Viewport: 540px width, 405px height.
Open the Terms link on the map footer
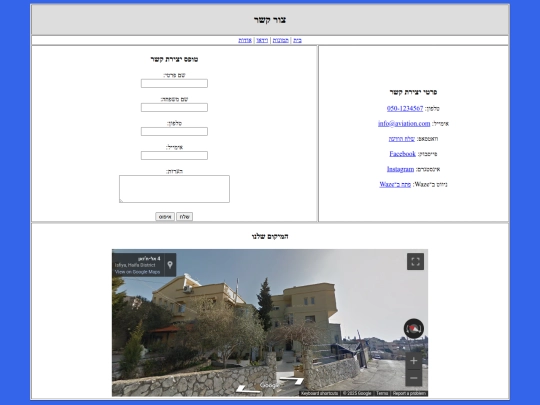coord(382,393)
